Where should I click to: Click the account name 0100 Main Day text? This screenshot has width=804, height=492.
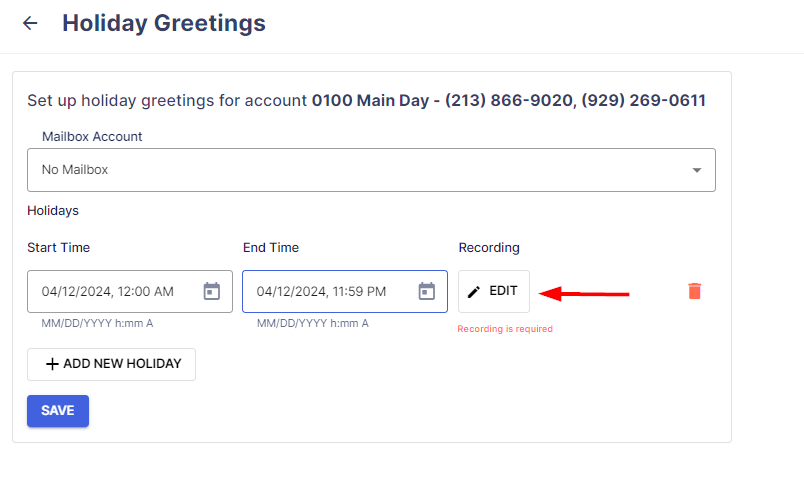click(x=370, y=100)
